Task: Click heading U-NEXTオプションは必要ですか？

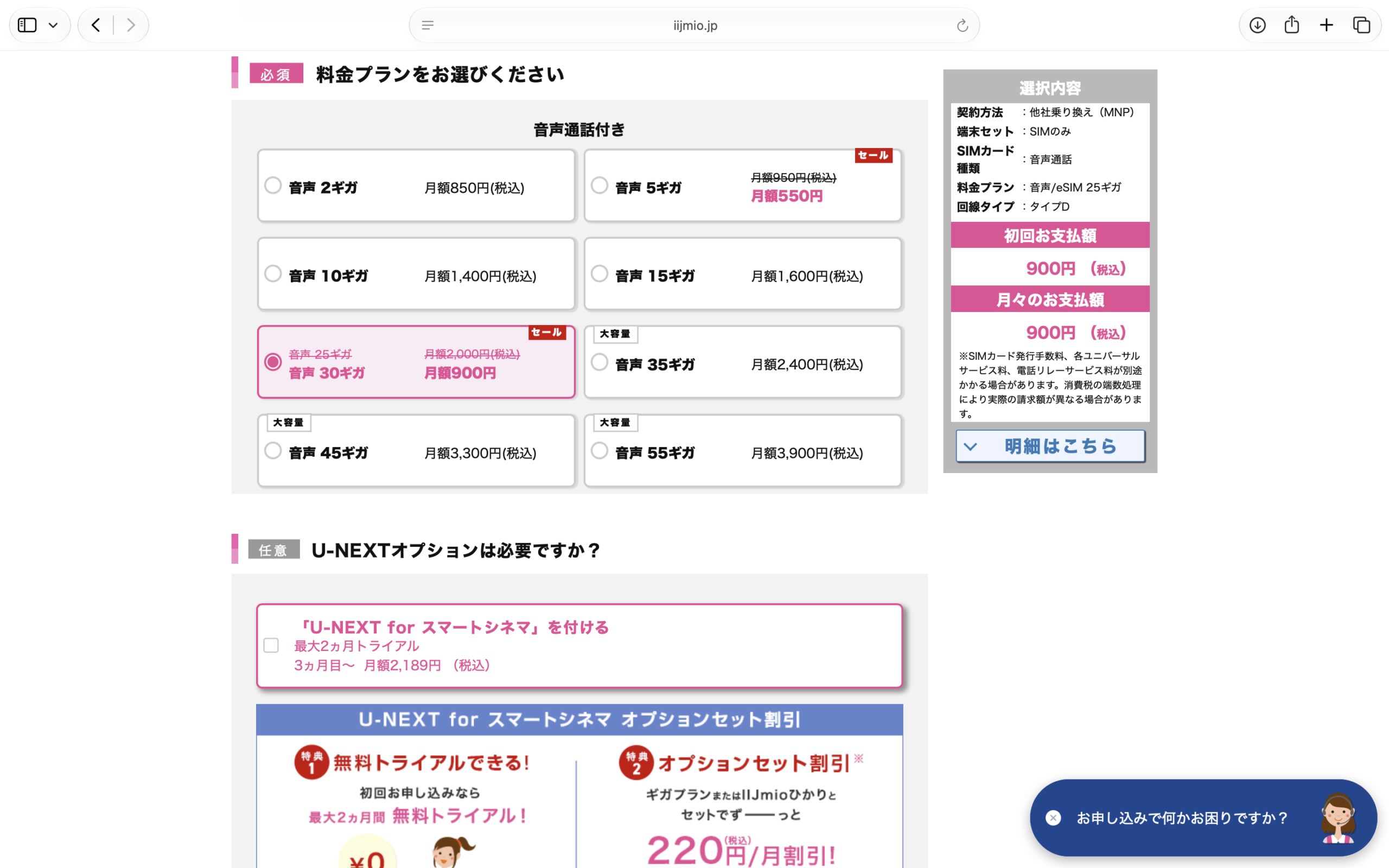Action: [456, 551]
